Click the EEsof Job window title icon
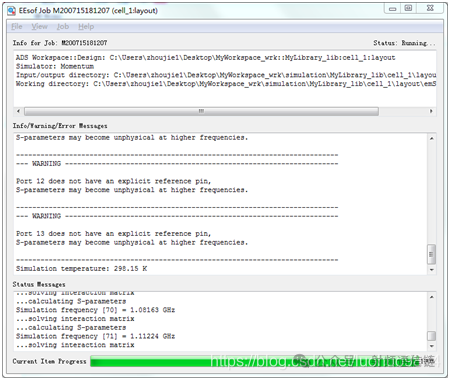 click(x=12, y=11)
